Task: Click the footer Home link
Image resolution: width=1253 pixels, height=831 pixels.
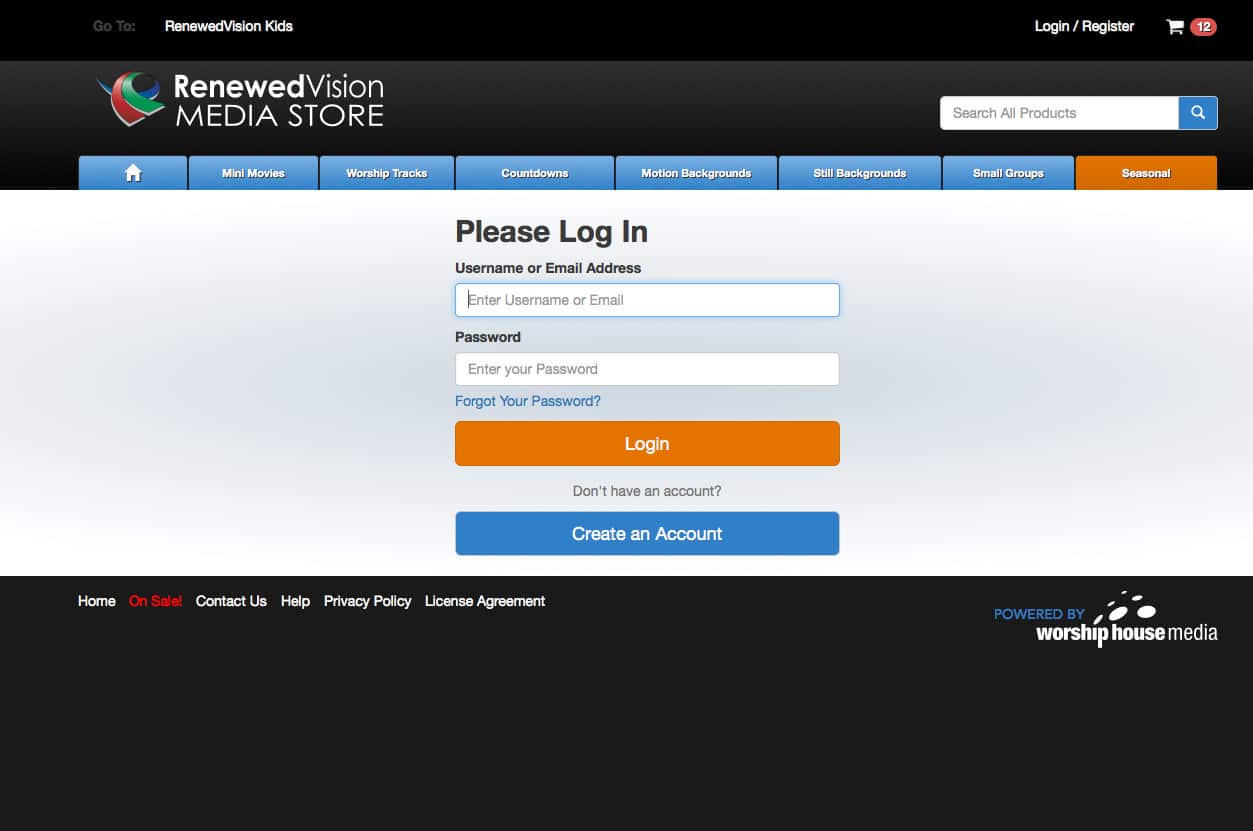Action: click(97, 601)
